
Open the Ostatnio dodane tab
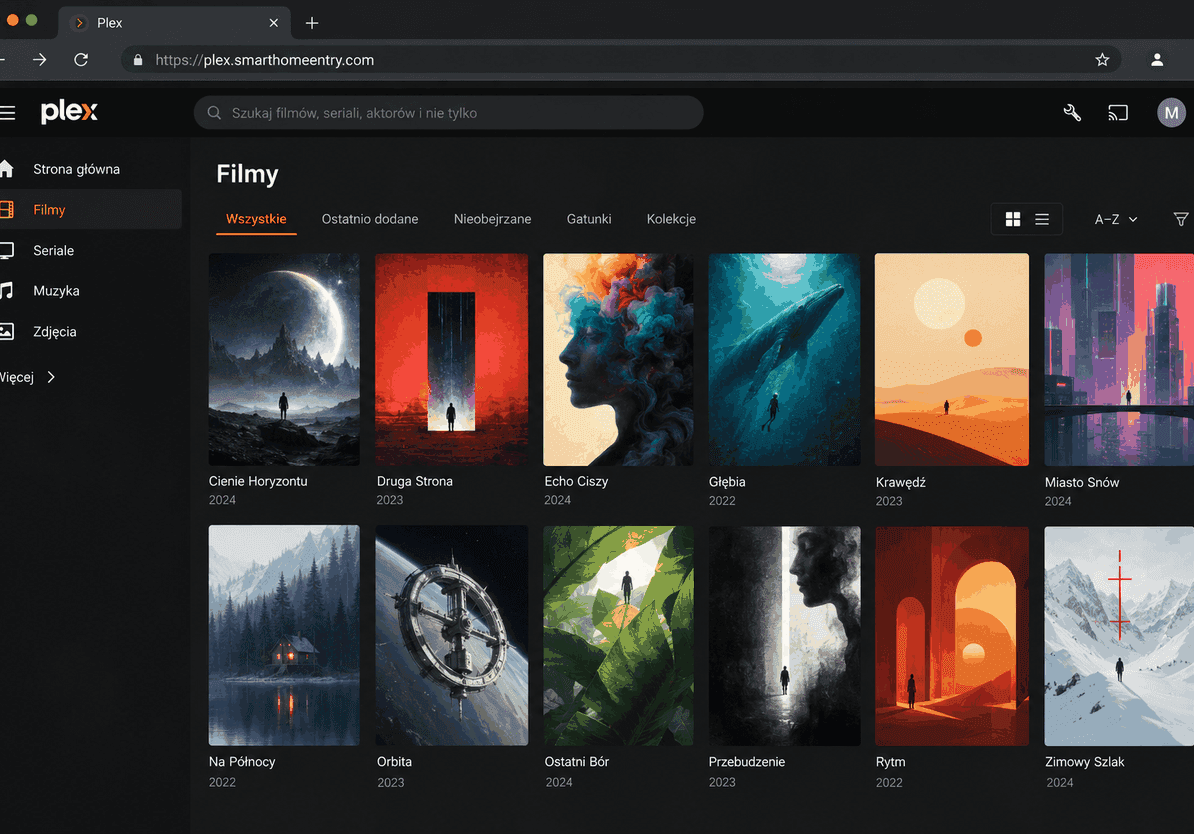click(x=369, y=219)
